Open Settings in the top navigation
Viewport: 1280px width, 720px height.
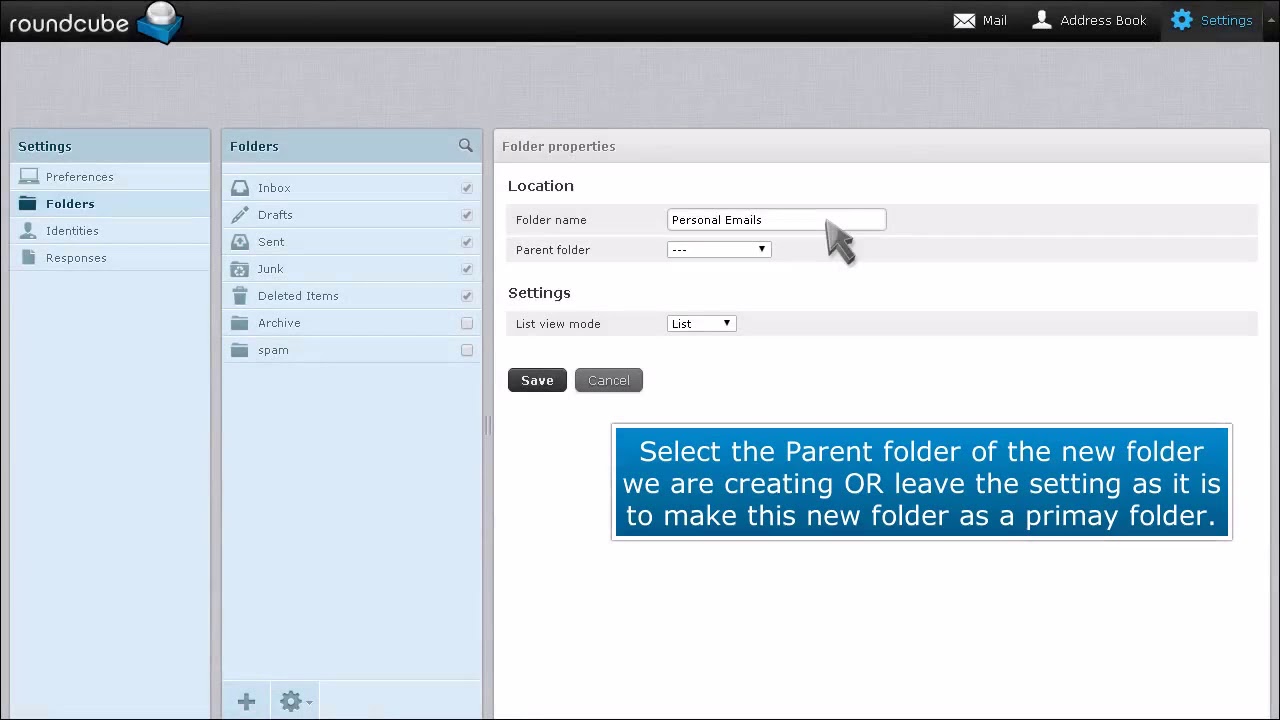pyautogui.click(x=1212, y=20)
